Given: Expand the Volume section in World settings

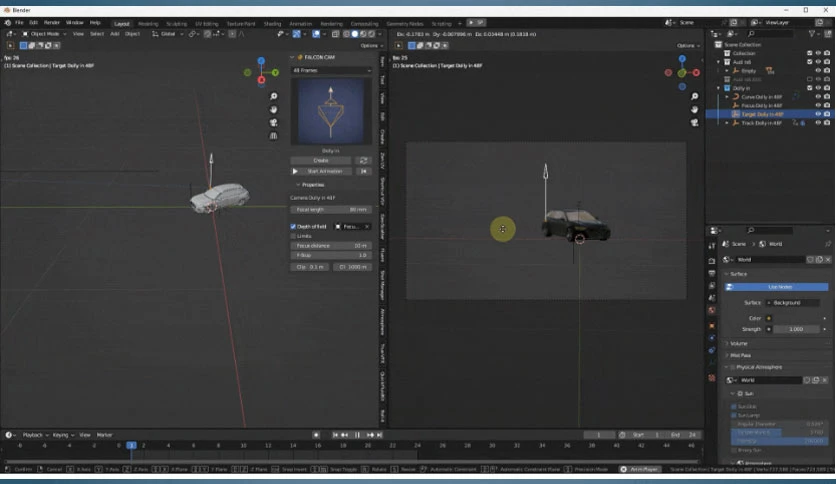Looking at the screenshot, I should 738,344.
